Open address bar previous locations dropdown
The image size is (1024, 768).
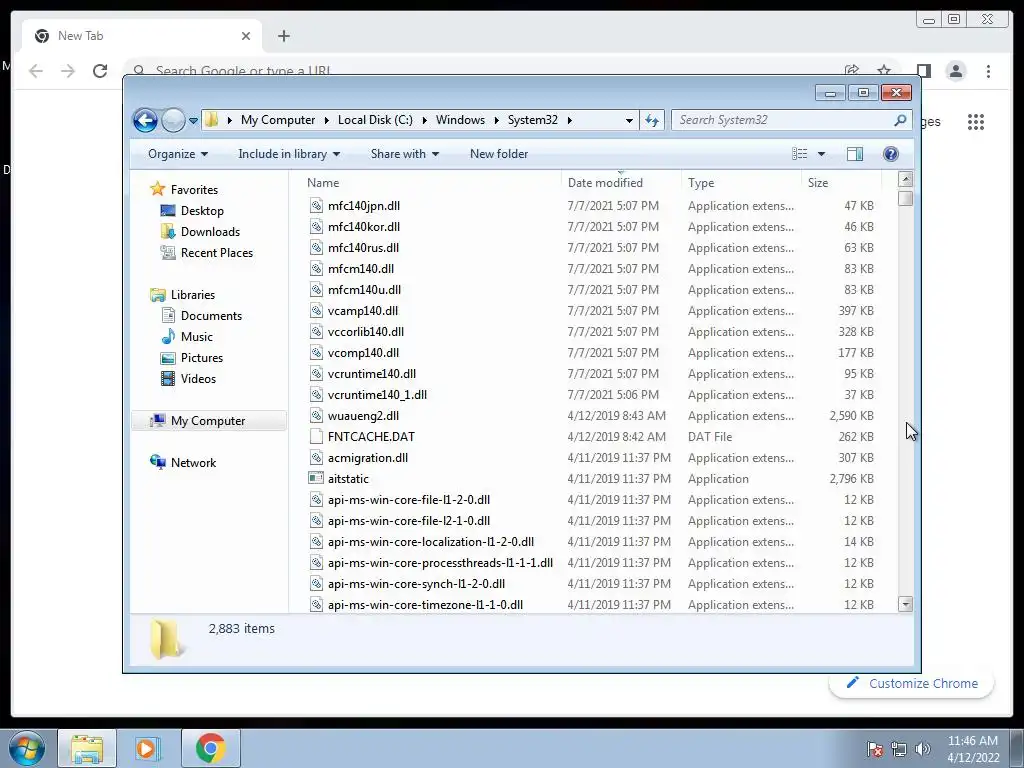pos(629,120)
